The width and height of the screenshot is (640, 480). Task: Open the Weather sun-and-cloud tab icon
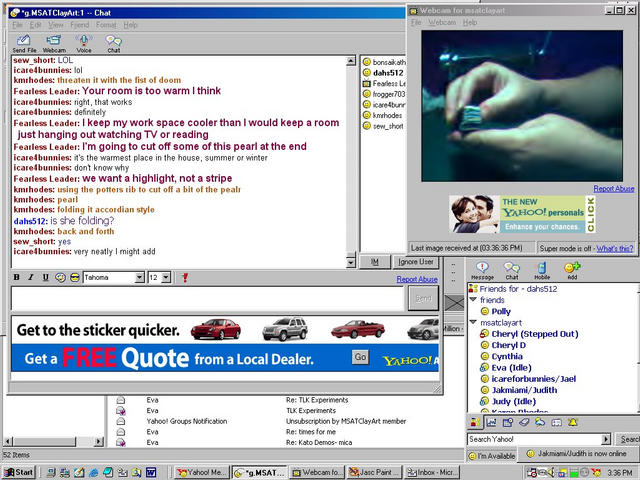click(540, 422)
